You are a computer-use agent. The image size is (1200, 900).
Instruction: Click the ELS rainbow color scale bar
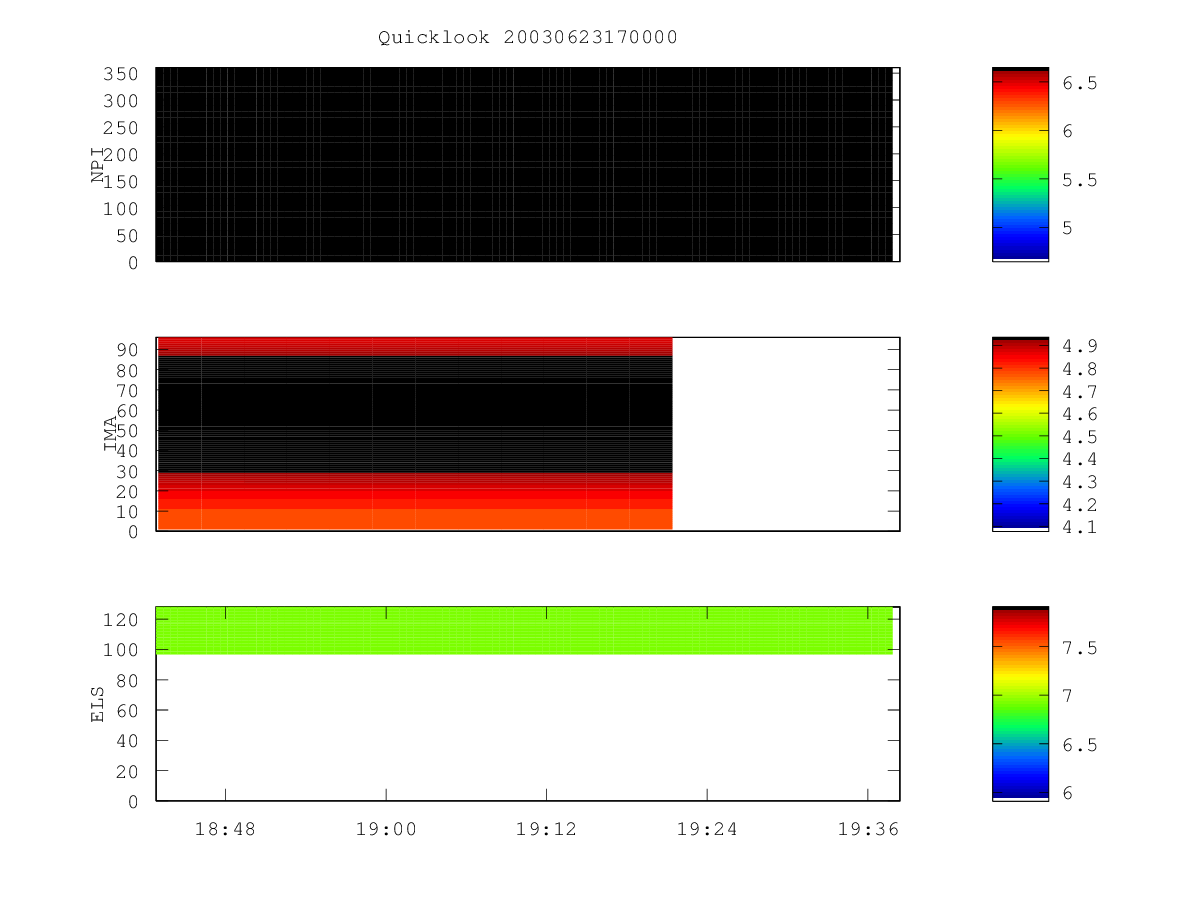tap(1020, 703)
